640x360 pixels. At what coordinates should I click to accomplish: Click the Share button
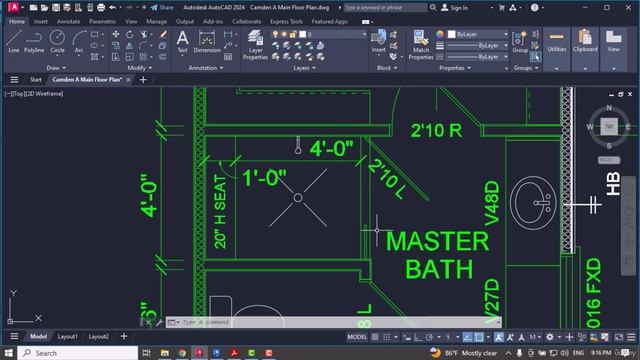coord(162,7)
